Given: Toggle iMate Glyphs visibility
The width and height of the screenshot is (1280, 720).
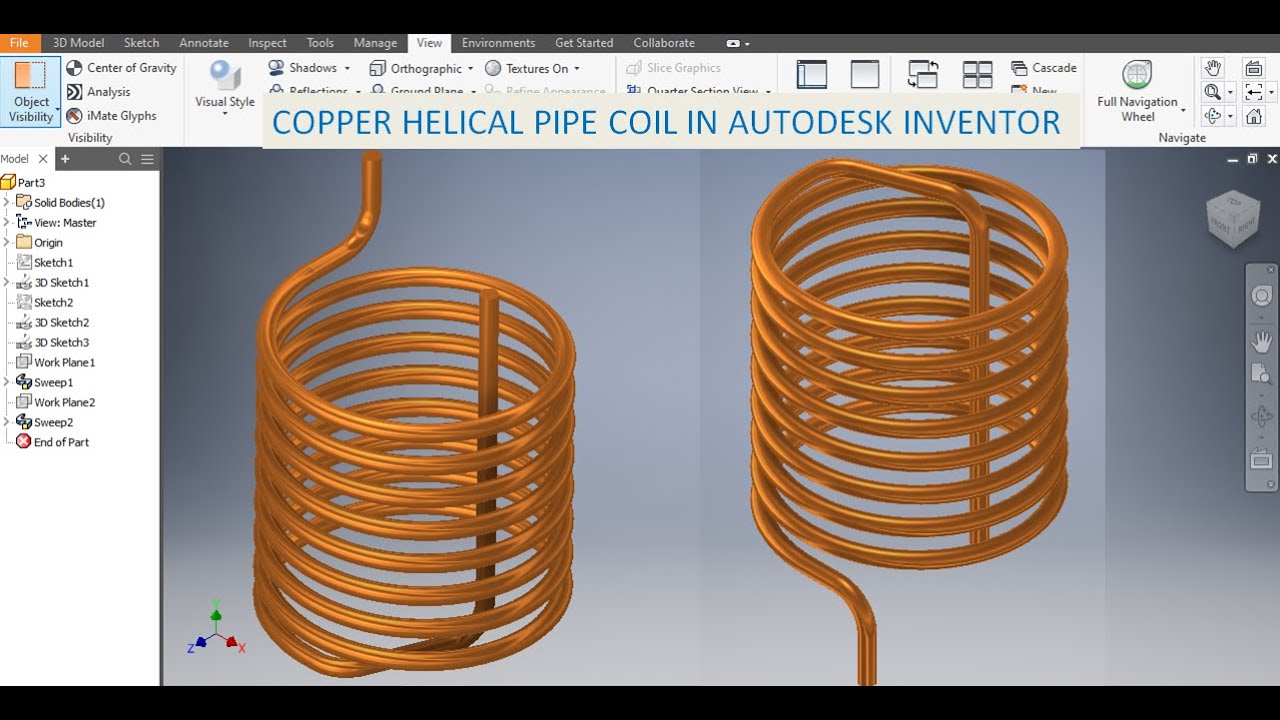Looking at the screenshot, I should pos(112,116).
